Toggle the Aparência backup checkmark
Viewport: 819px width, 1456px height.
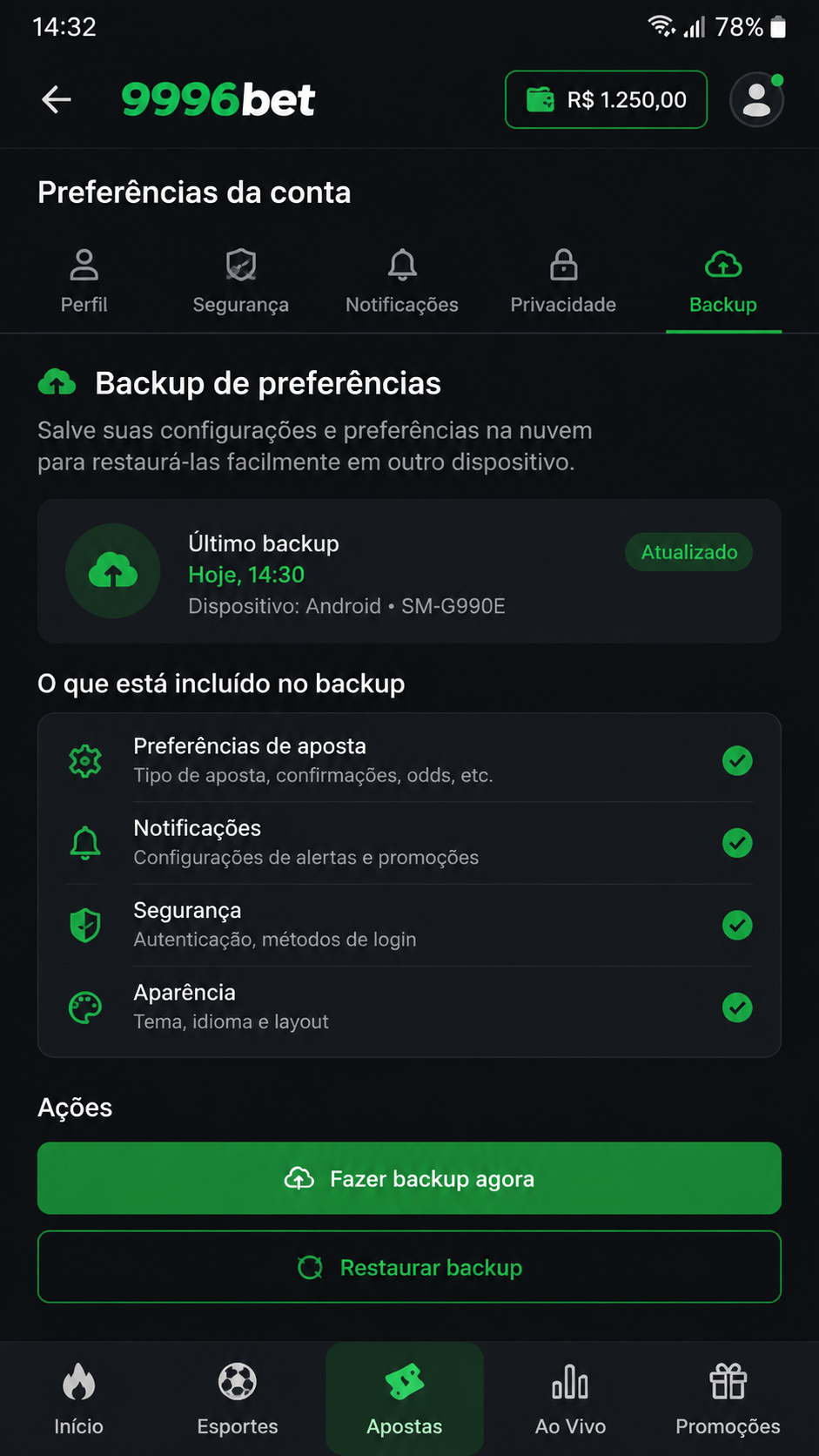tap(737, 1007)
